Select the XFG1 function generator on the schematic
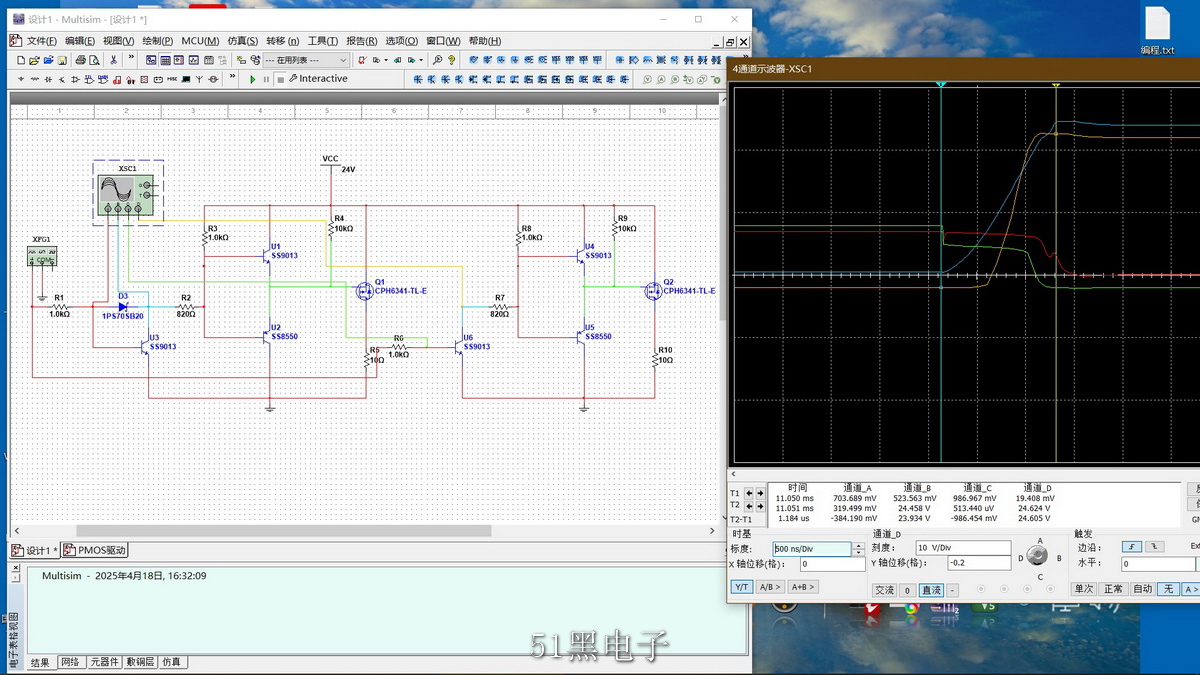The height and width of the screenshot is (675, 1200). click(41, 256)
